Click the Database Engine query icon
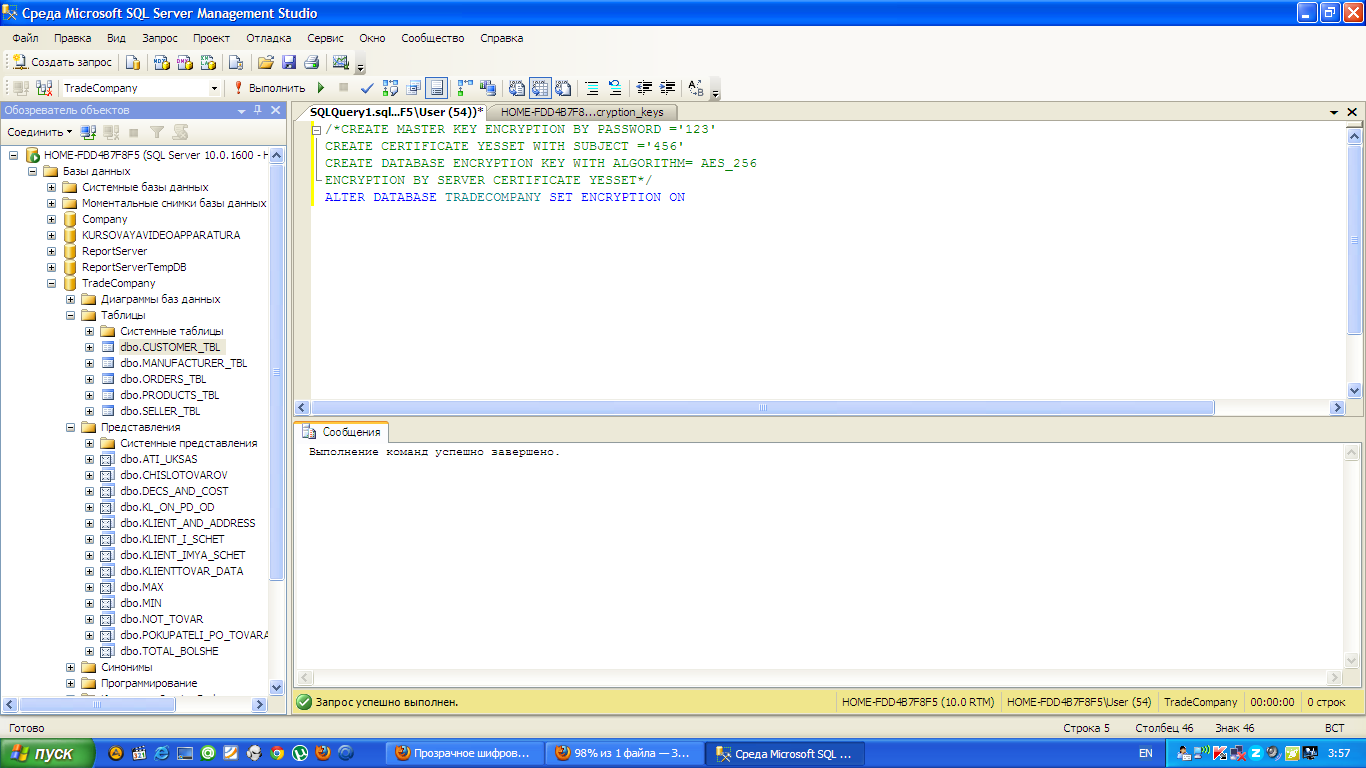Screen dimensions: 1366x768 (133, 62)
